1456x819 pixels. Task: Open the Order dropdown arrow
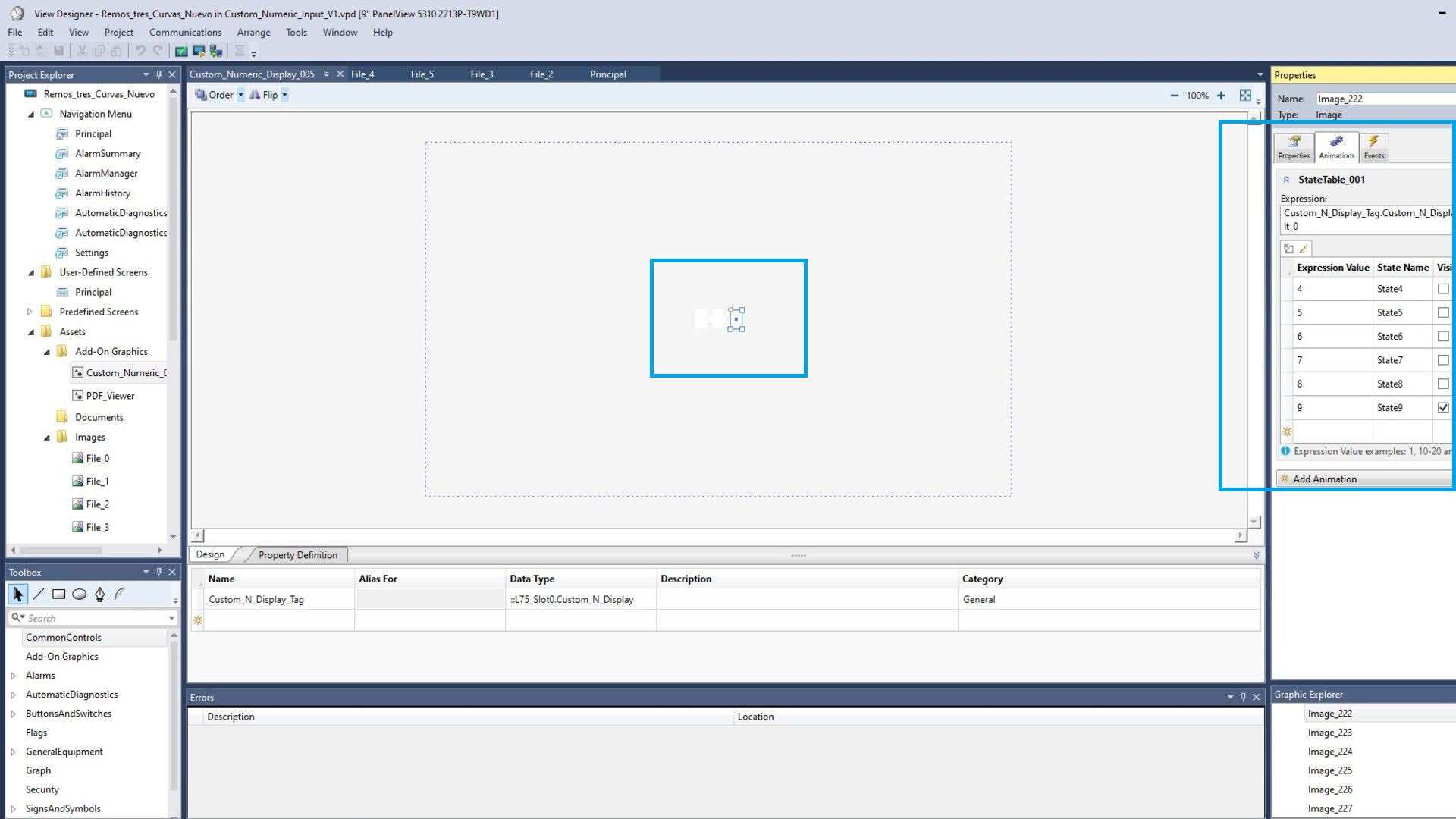(x=240, y=95)
